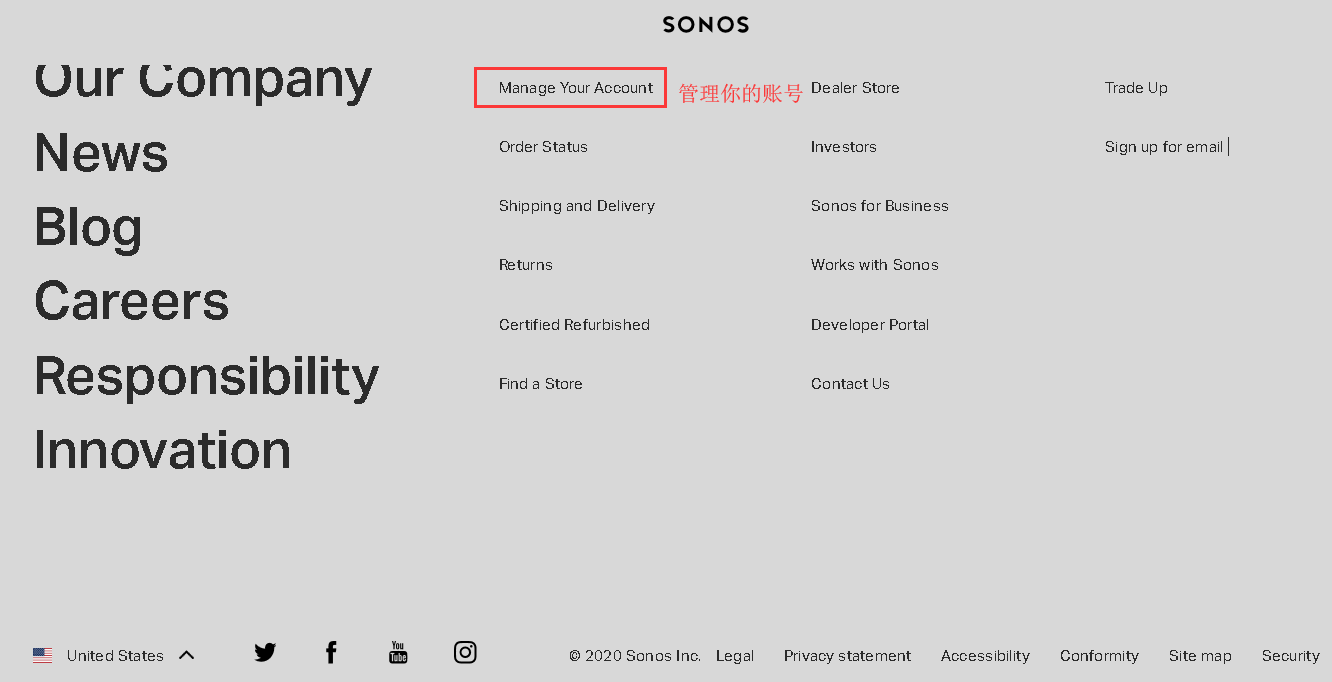Open the Sonos YouTube channel icon

(398, 653)
